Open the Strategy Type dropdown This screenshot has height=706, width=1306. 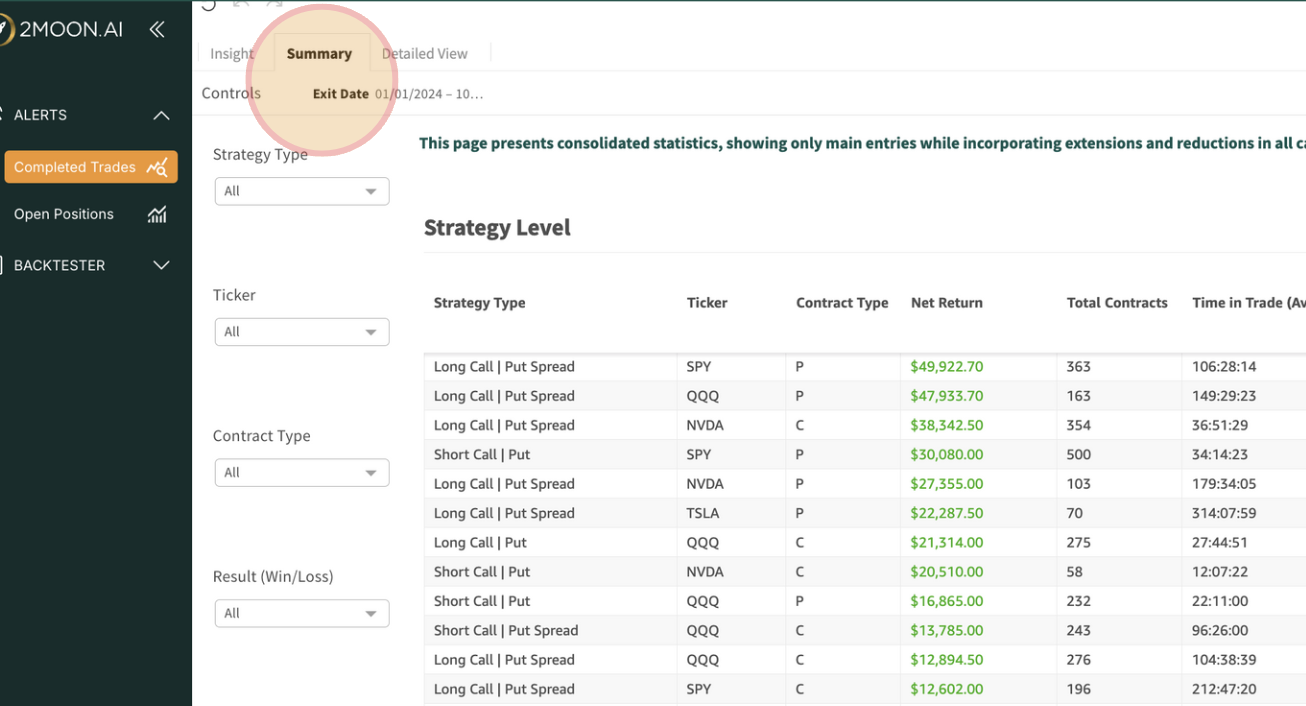[x=301, y=191]
